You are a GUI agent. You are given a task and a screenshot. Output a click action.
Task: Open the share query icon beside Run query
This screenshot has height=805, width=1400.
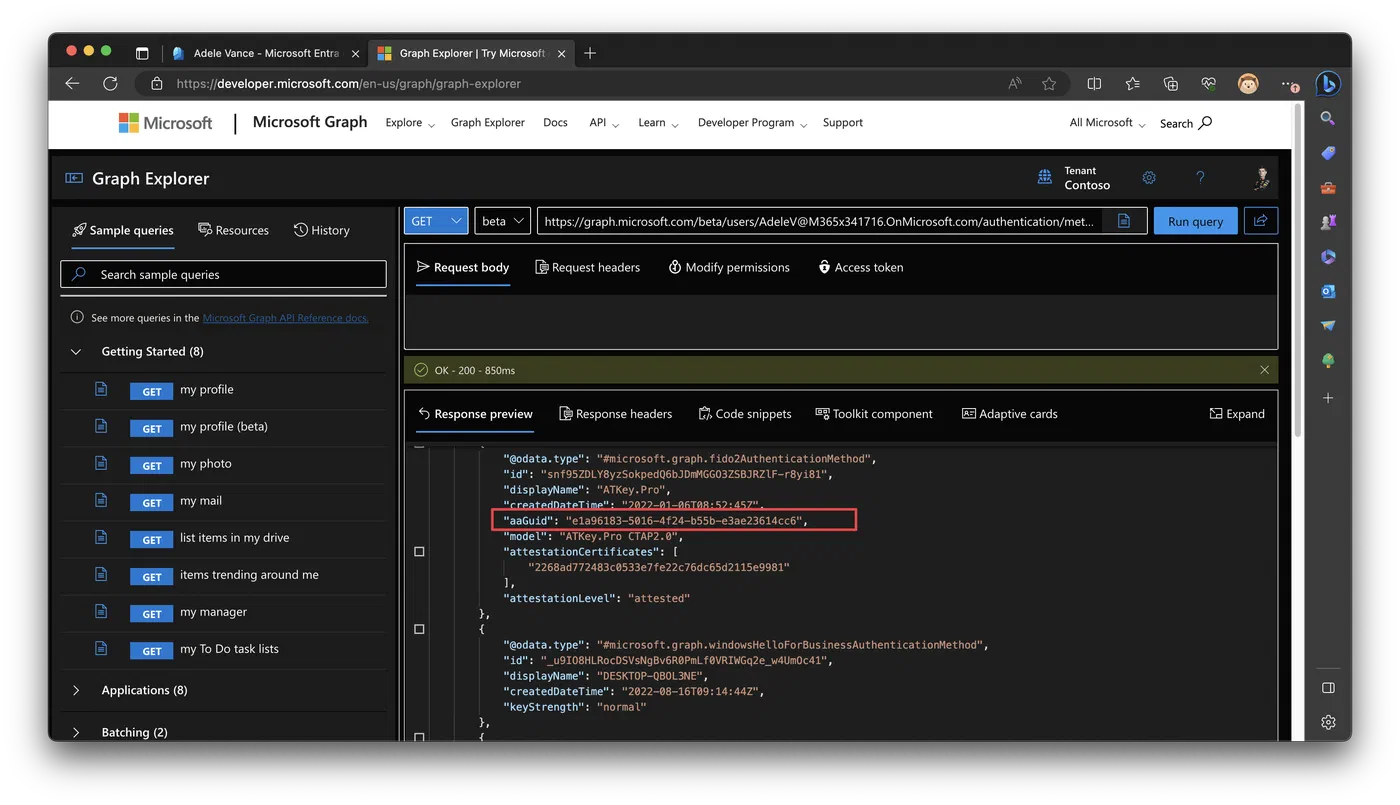coord(1261,221)
